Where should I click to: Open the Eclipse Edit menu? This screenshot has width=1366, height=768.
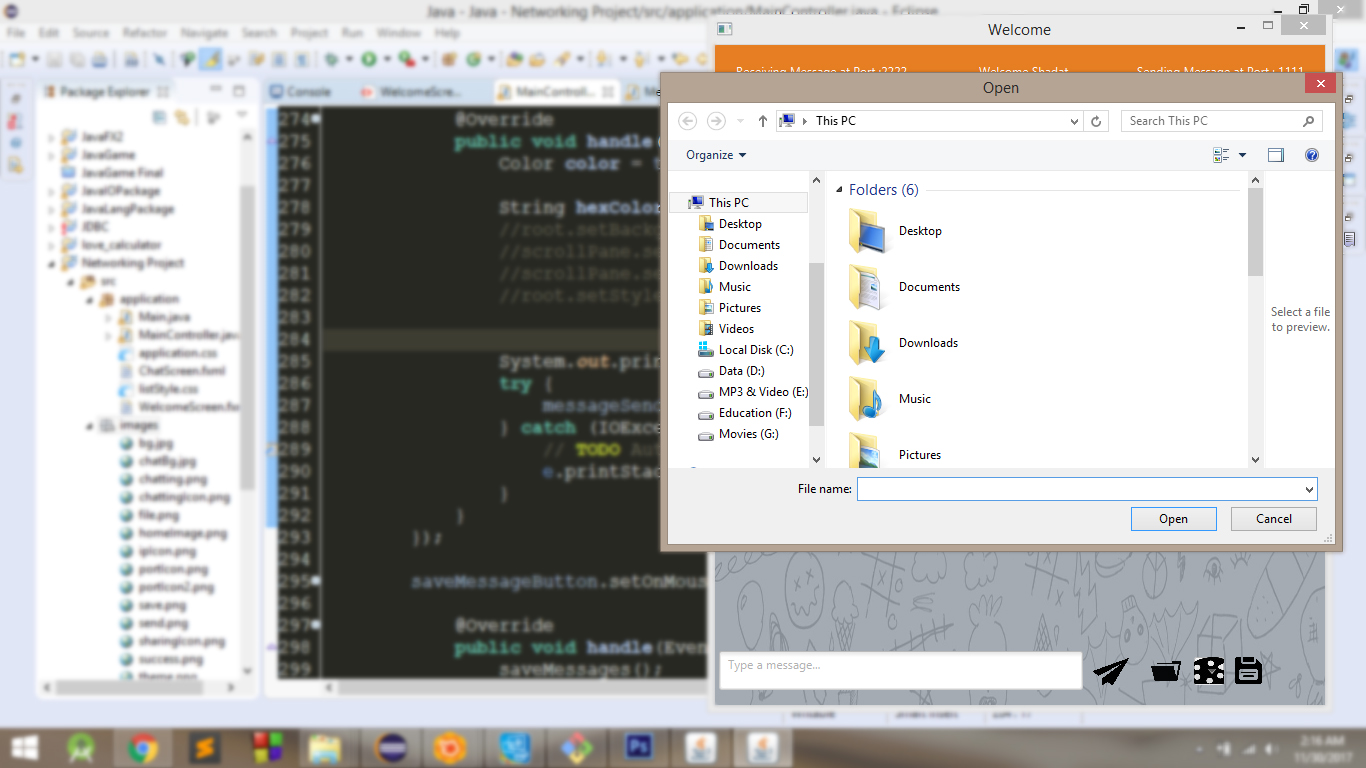coord(49,33)
